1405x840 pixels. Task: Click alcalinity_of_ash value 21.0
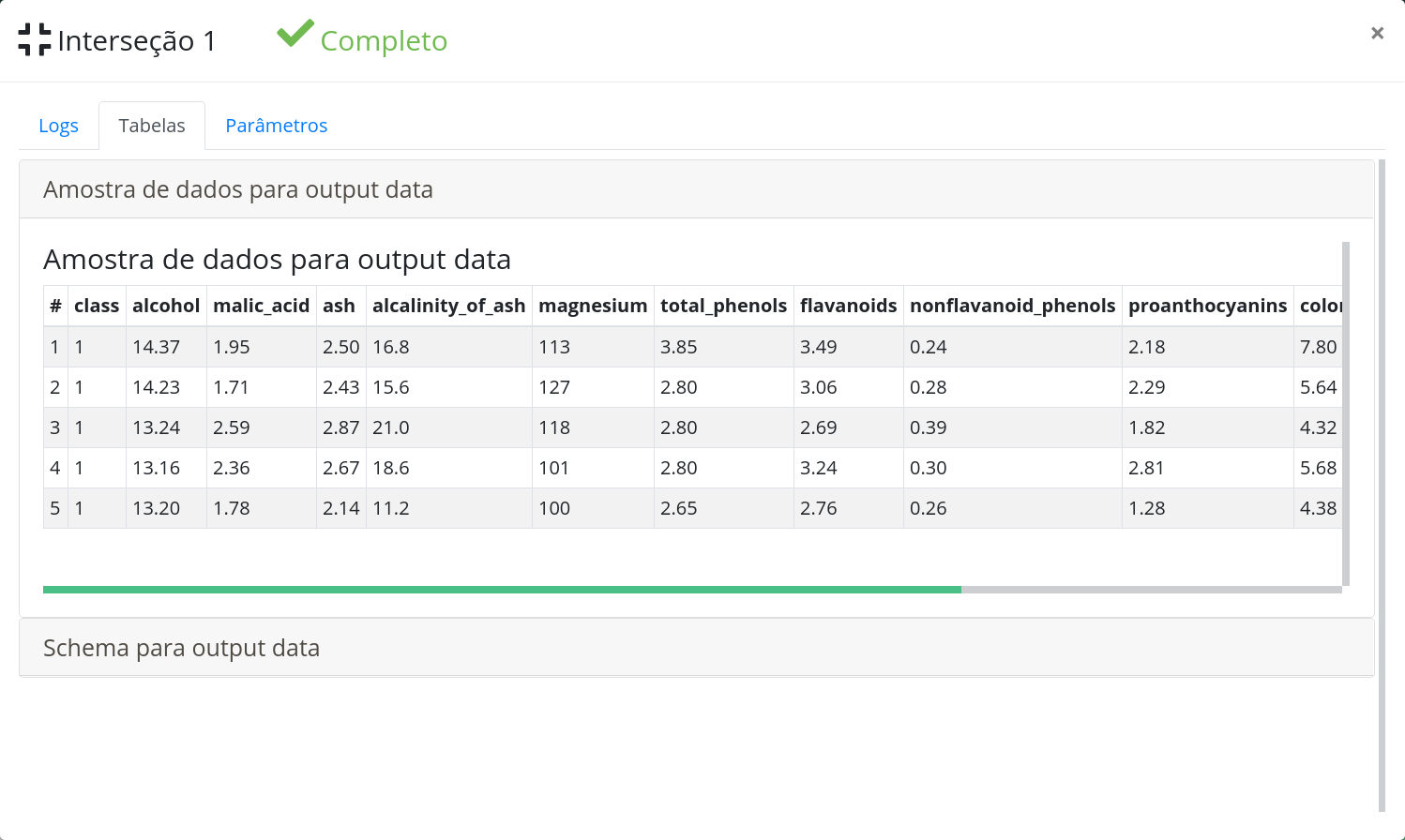point(391,427)
